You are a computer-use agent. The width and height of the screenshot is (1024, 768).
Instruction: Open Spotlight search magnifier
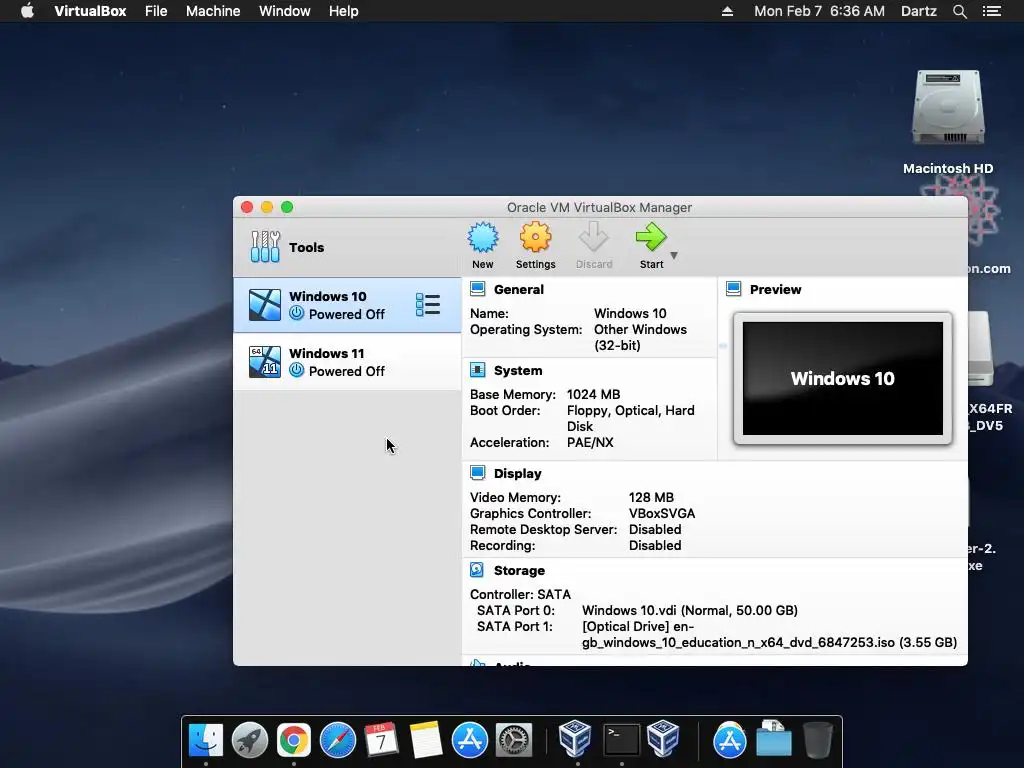(x=959, y=11)
